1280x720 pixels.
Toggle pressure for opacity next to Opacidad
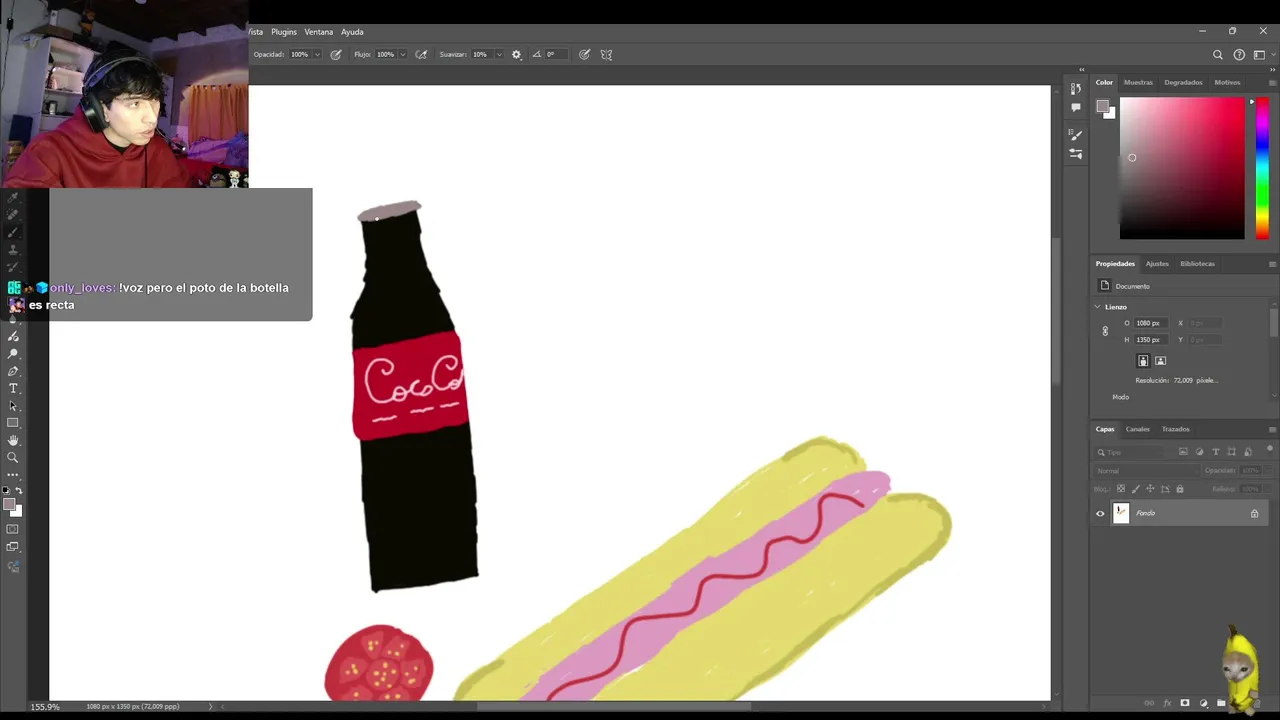pyautogui.click(x=336, y=55)
